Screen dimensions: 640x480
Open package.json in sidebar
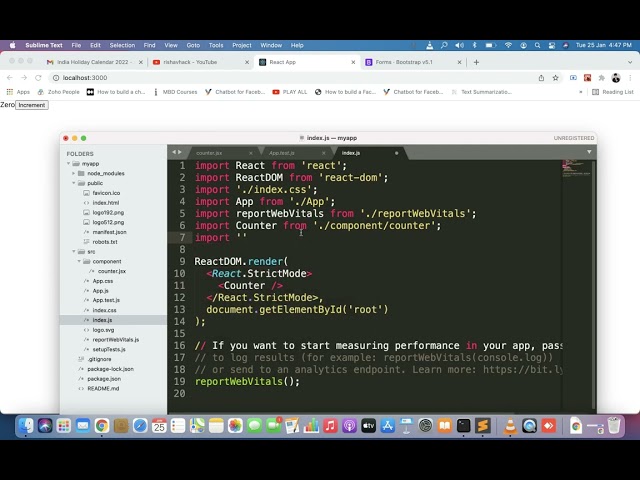(x=104, y=379)
